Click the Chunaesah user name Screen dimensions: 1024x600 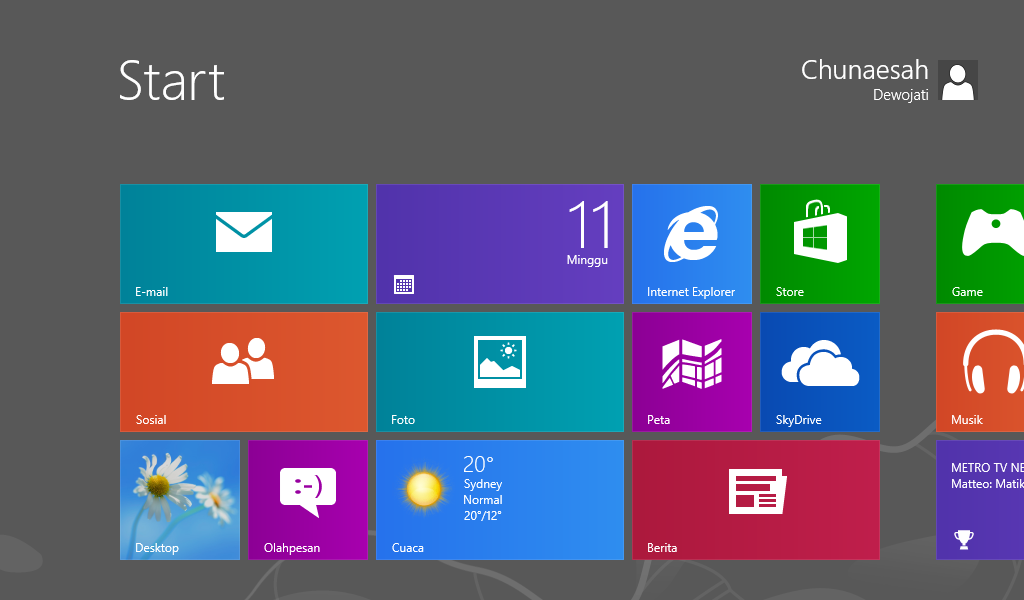click(865, 70)
